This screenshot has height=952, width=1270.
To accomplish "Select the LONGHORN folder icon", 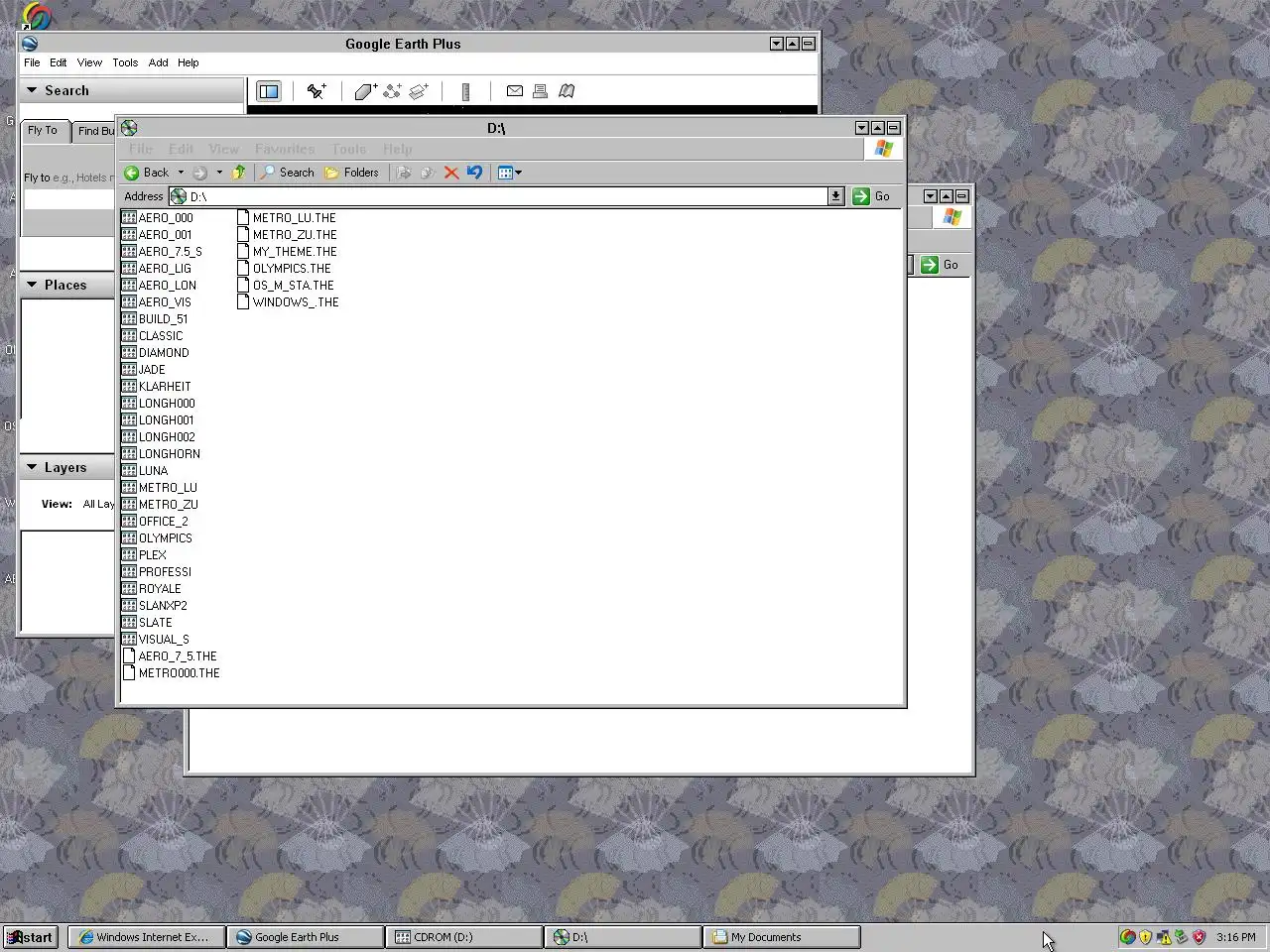I will (129, 454).
